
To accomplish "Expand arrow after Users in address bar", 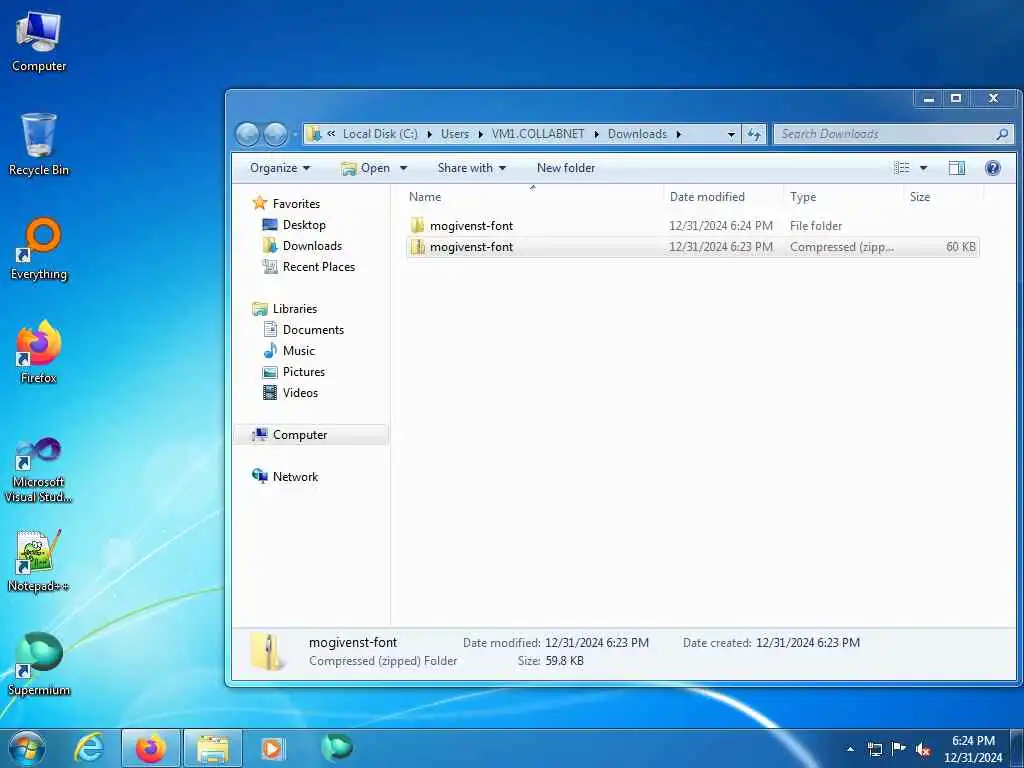I will click(481, 134).
